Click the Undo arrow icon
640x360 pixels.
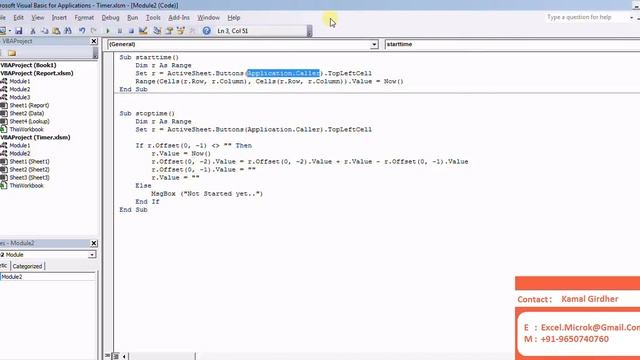82,31
